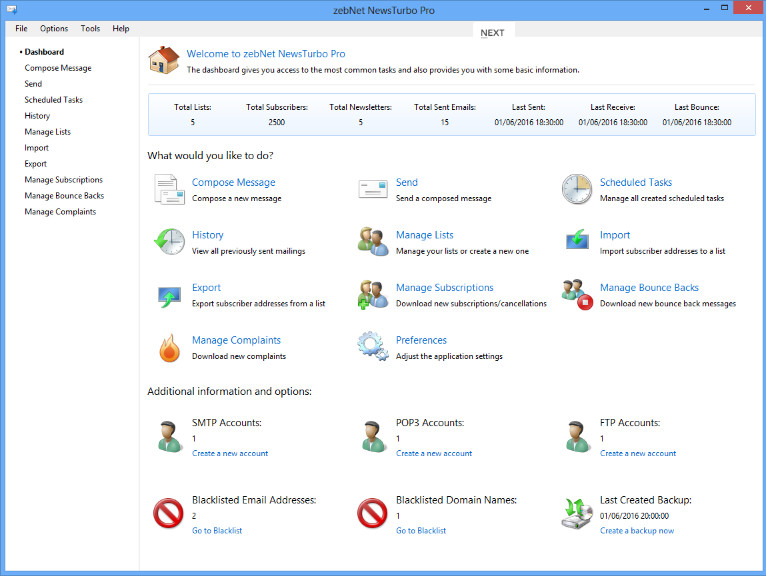
Task: Open the Tools menu
Action: [x=90, y=28]
